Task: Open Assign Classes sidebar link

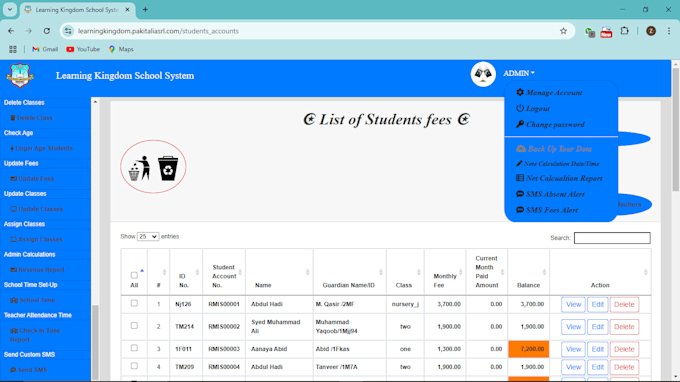Action: pyautogui.click(x=36, y=239)
